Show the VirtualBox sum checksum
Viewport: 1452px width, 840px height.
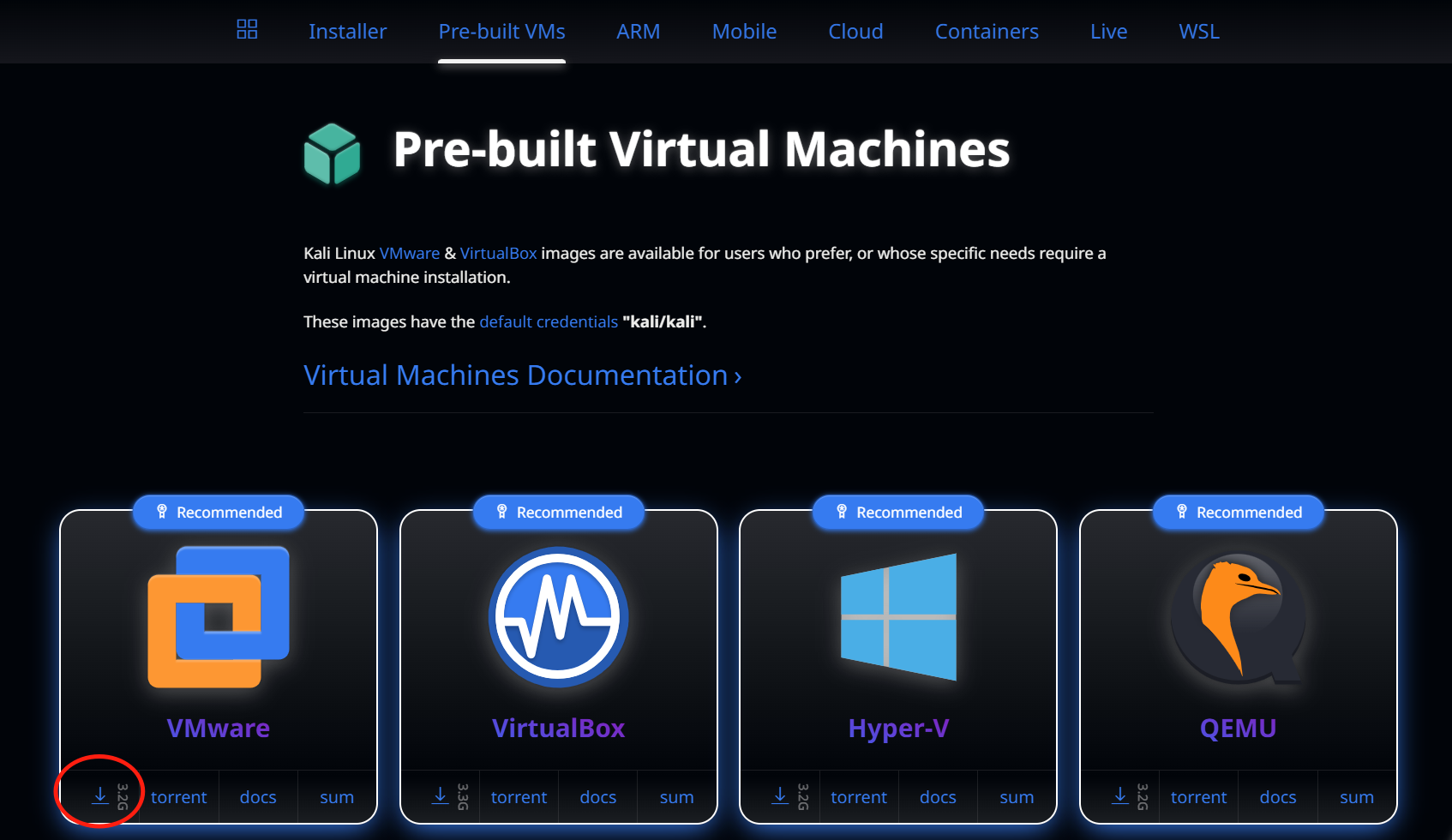point(677,797)
